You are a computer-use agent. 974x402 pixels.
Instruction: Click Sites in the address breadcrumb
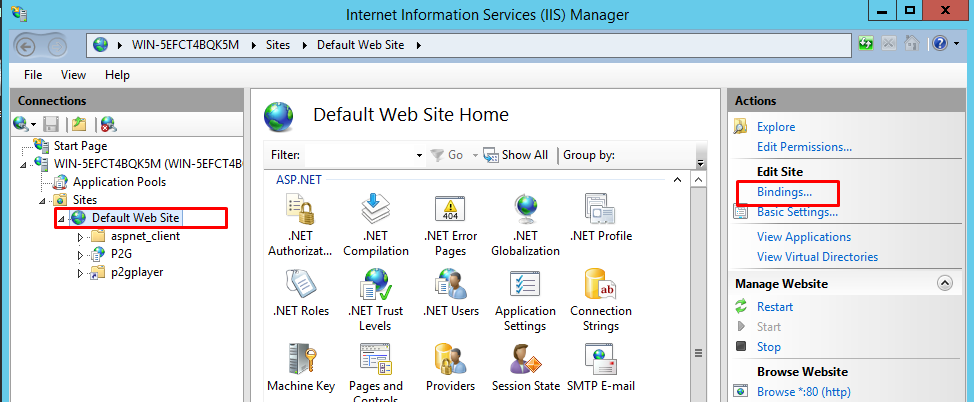(277, 45)
